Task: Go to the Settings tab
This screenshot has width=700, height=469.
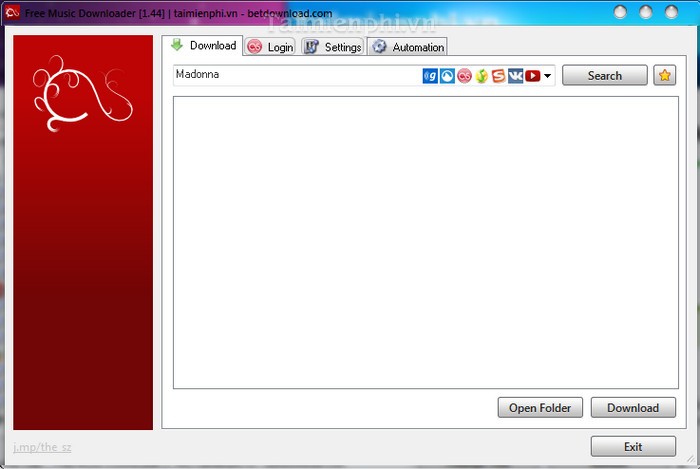Action: tap(333, 47)
